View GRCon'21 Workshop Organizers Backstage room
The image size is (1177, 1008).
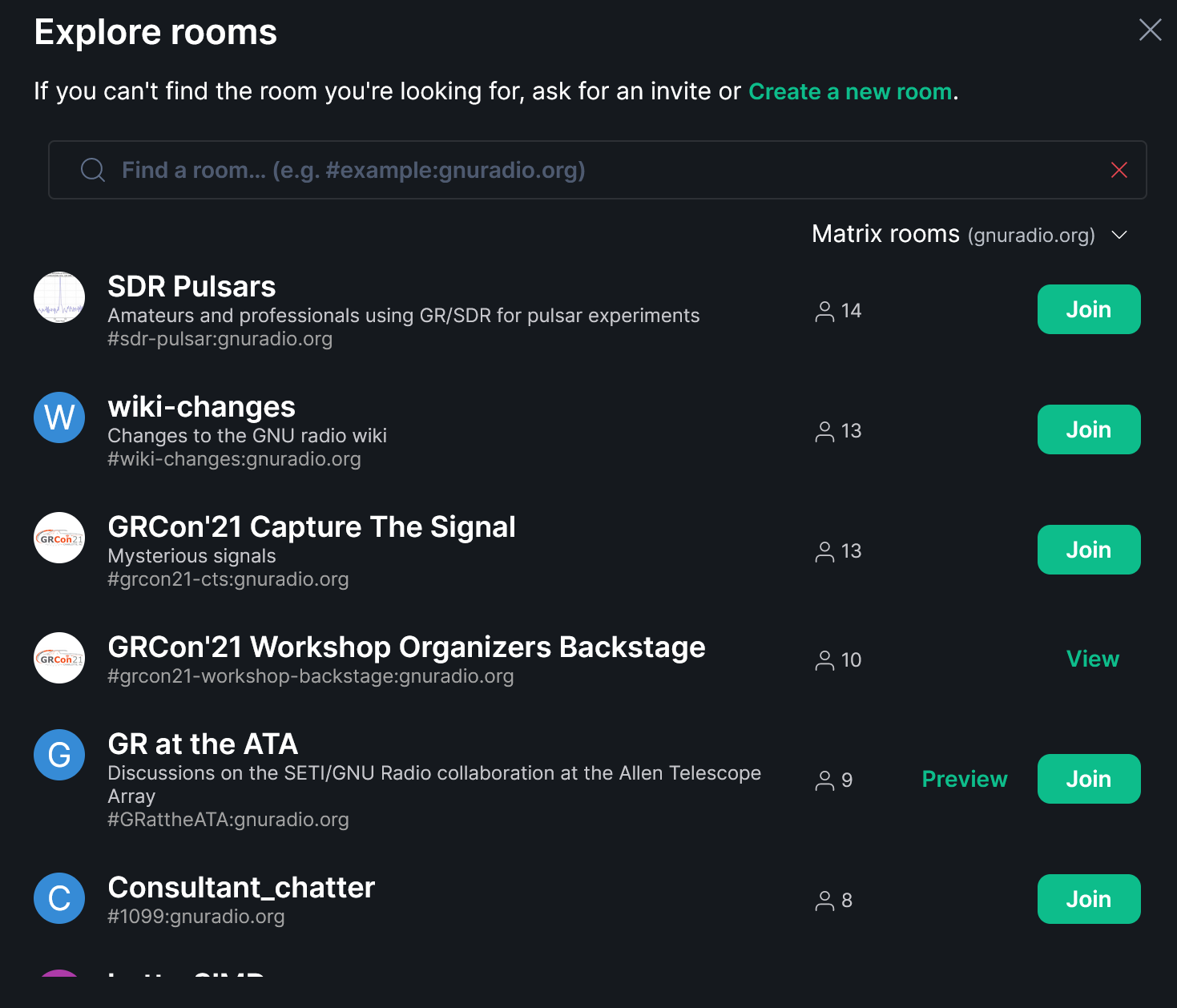(x=1093, y=659)
